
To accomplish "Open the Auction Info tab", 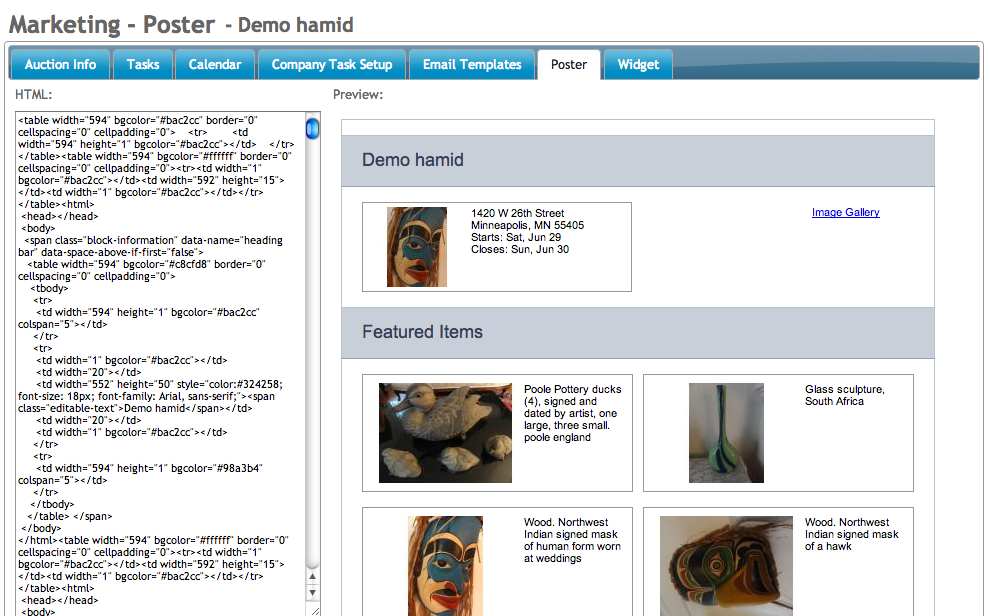I will click(x=61, y=64).
